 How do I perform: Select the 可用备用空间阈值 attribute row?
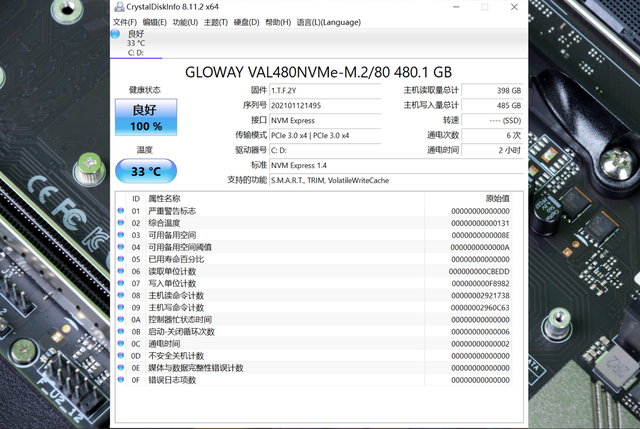click(x=314, y=247)
